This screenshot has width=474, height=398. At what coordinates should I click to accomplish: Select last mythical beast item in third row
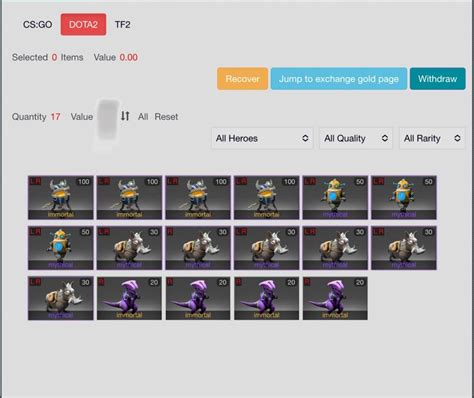click(61, 298)
